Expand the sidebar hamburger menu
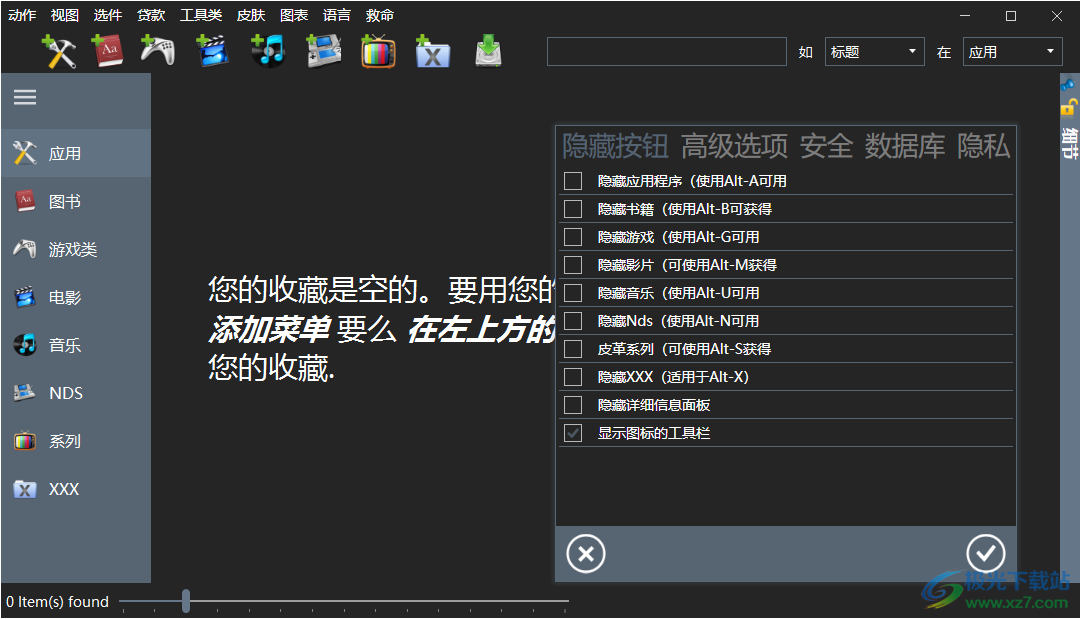The image size is (1081, 619). tap(24, 97)
